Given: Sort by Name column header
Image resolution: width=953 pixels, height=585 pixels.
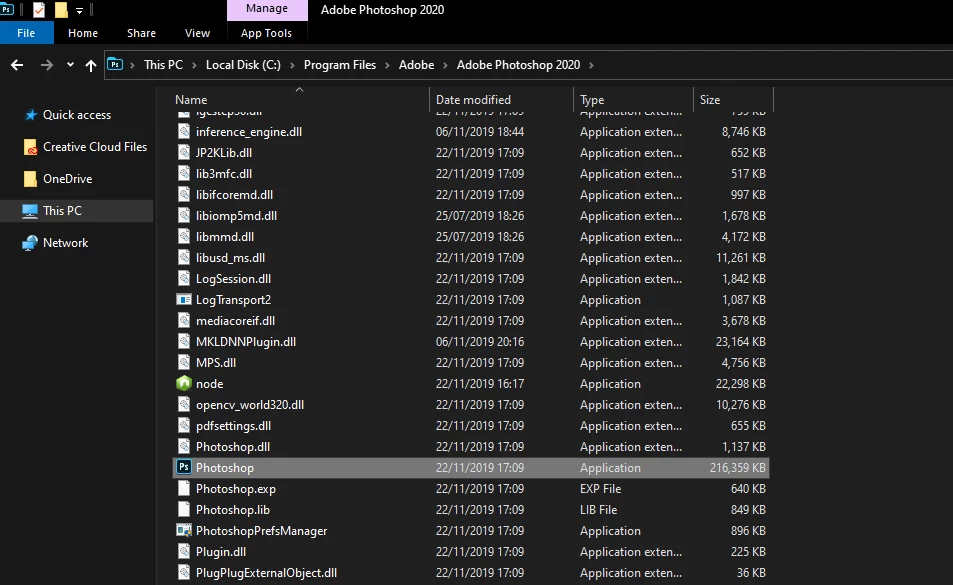Looking at the screenshot, I should pos(191,100).
